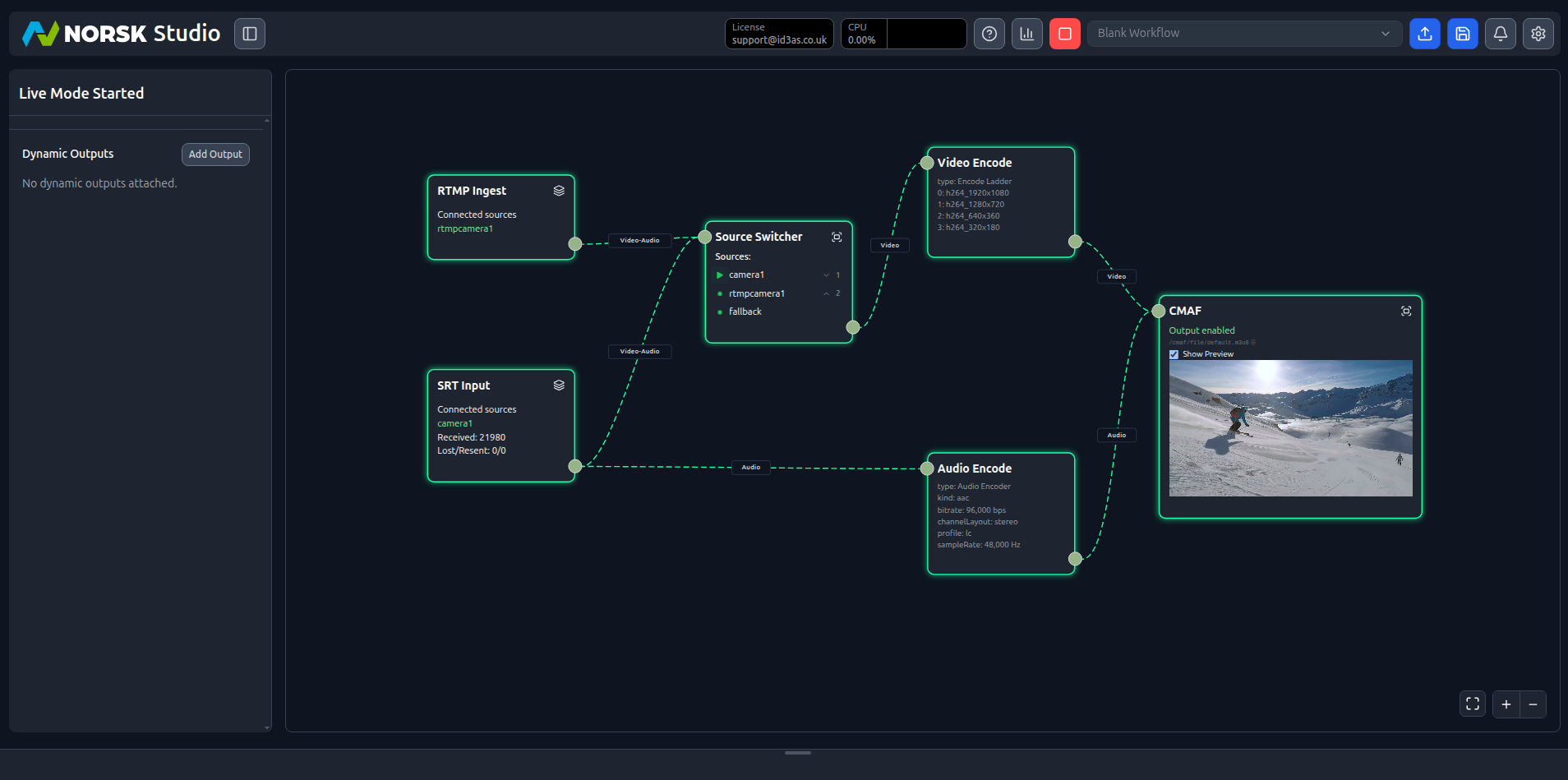This screenshot has width=1568, height=780.
Task: Zoom out the canvas with minus
Action: (1533, 704)
